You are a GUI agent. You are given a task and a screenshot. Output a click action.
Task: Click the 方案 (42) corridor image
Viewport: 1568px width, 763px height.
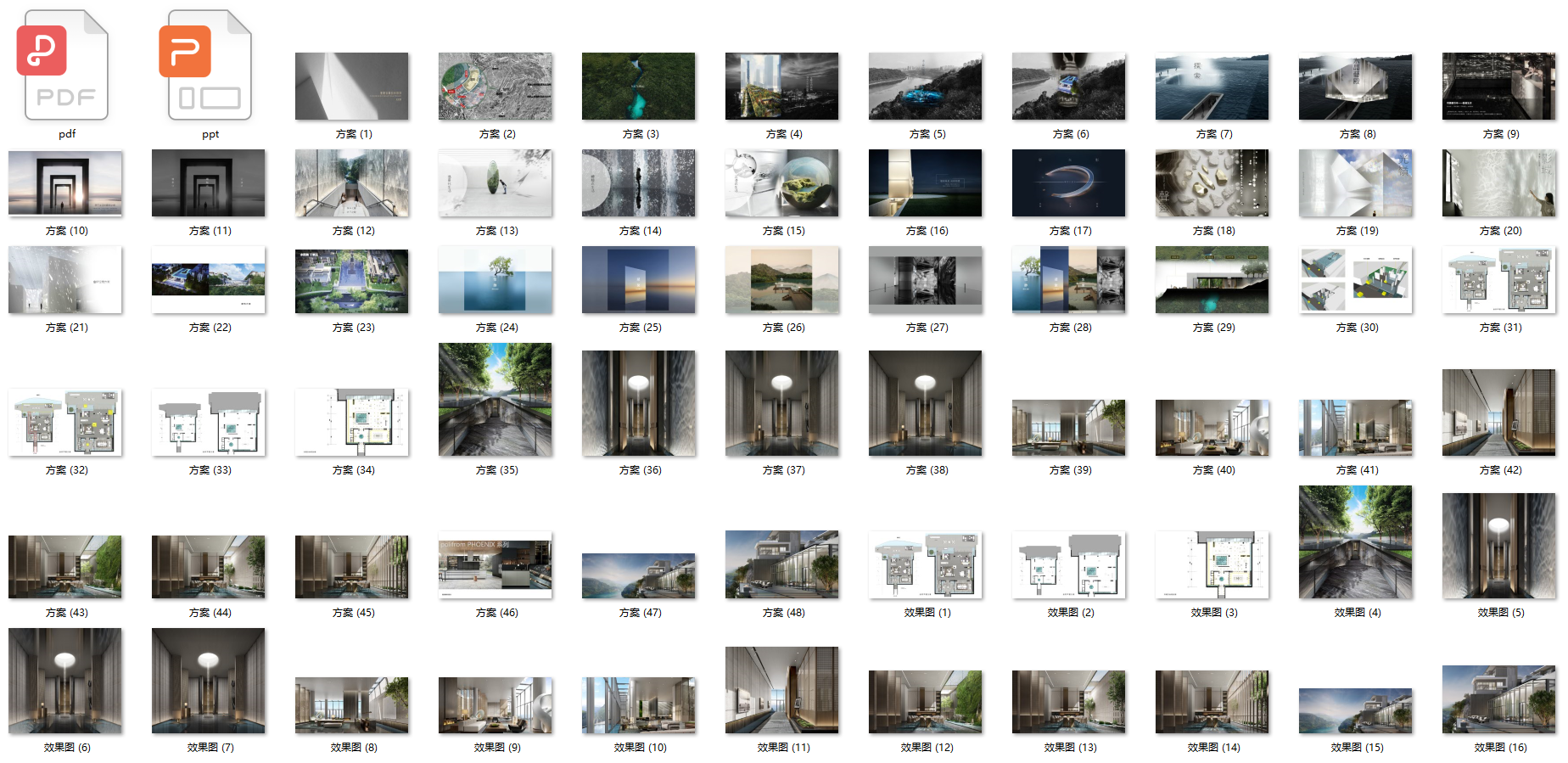tap(1498, 412)
